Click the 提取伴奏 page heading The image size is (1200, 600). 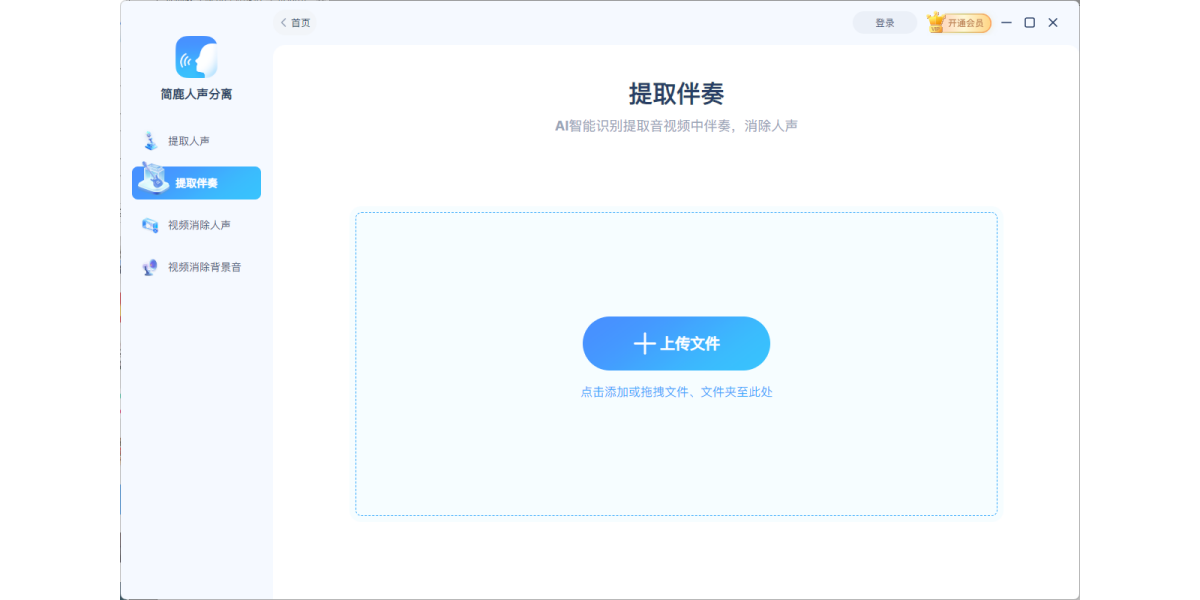tap(676, 93)
